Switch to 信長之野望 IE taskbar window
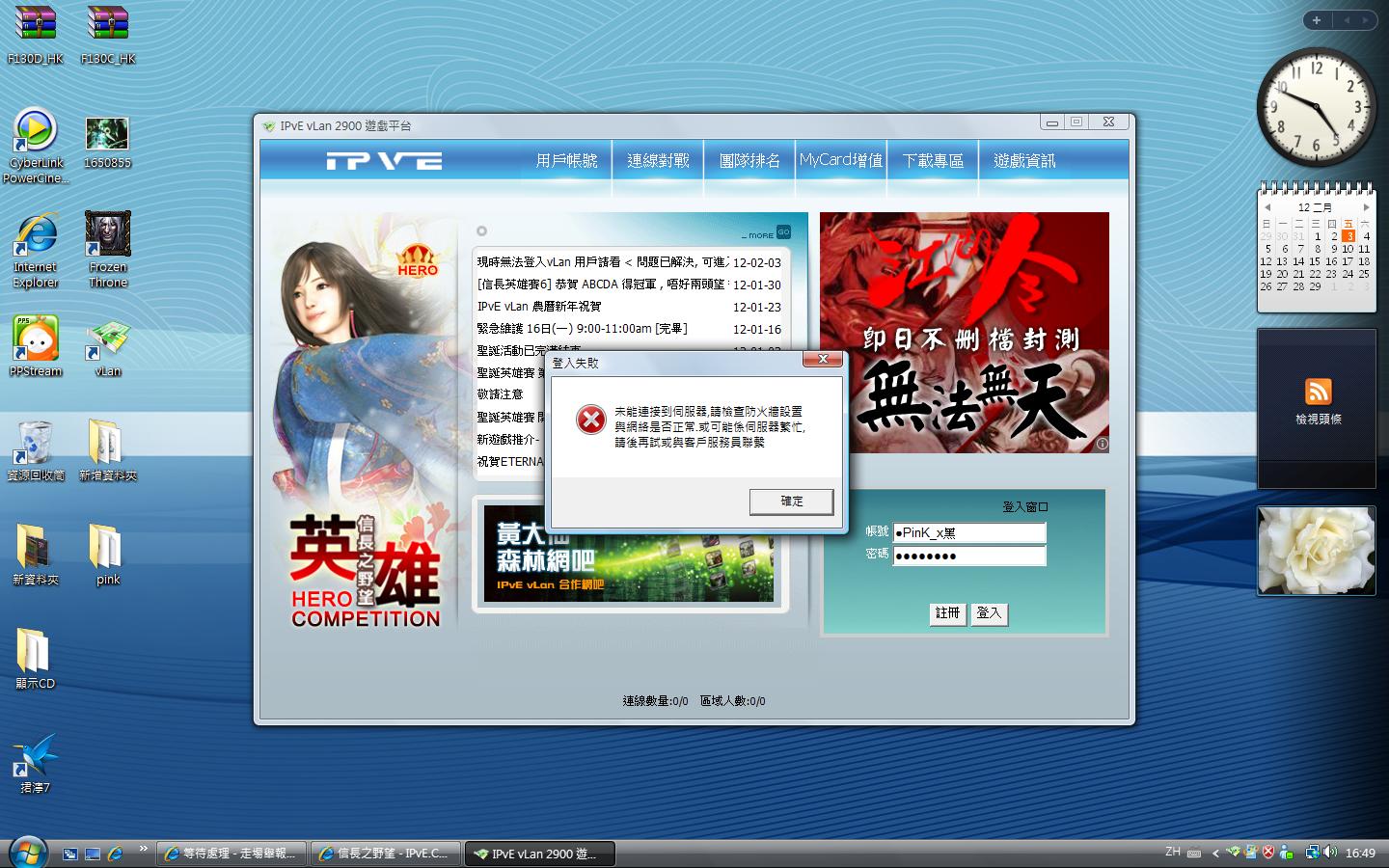The image size is (1389, 868). coord(386,854)
